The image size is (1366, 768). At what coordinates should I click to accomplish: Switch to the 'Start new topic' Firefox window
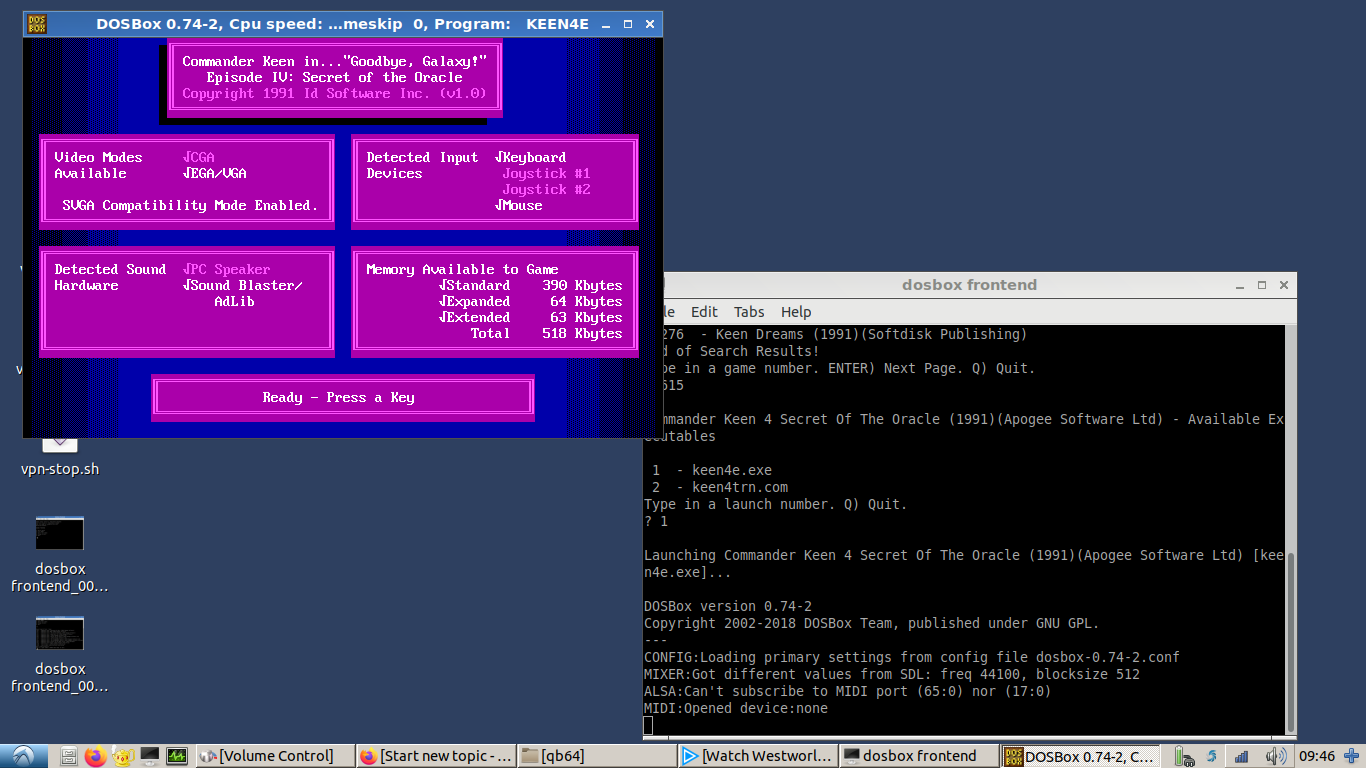pos(436,756)
